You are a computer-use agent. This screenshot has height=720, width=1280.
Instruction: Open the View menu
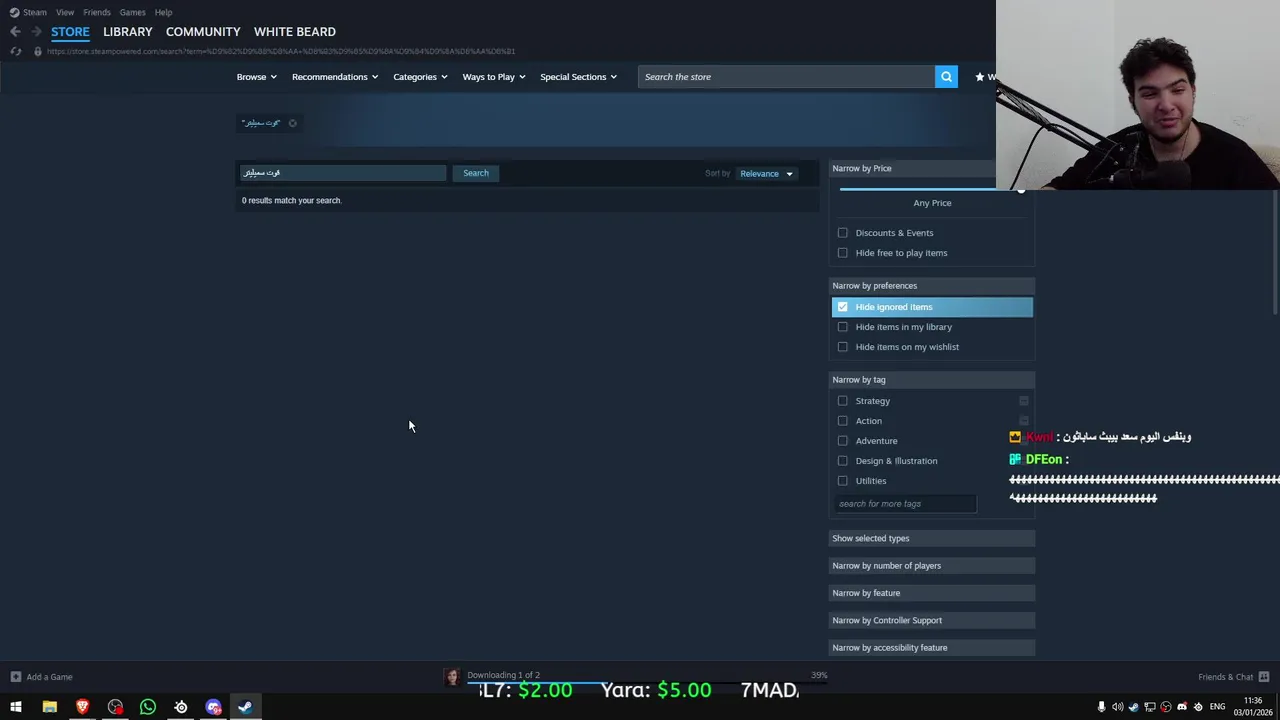click(65, 12)
